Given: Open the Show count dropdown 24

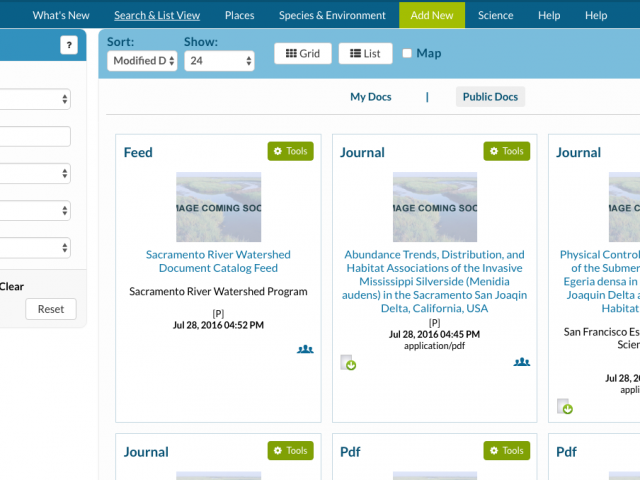Looking at the screenshot, I should (219, 61).
